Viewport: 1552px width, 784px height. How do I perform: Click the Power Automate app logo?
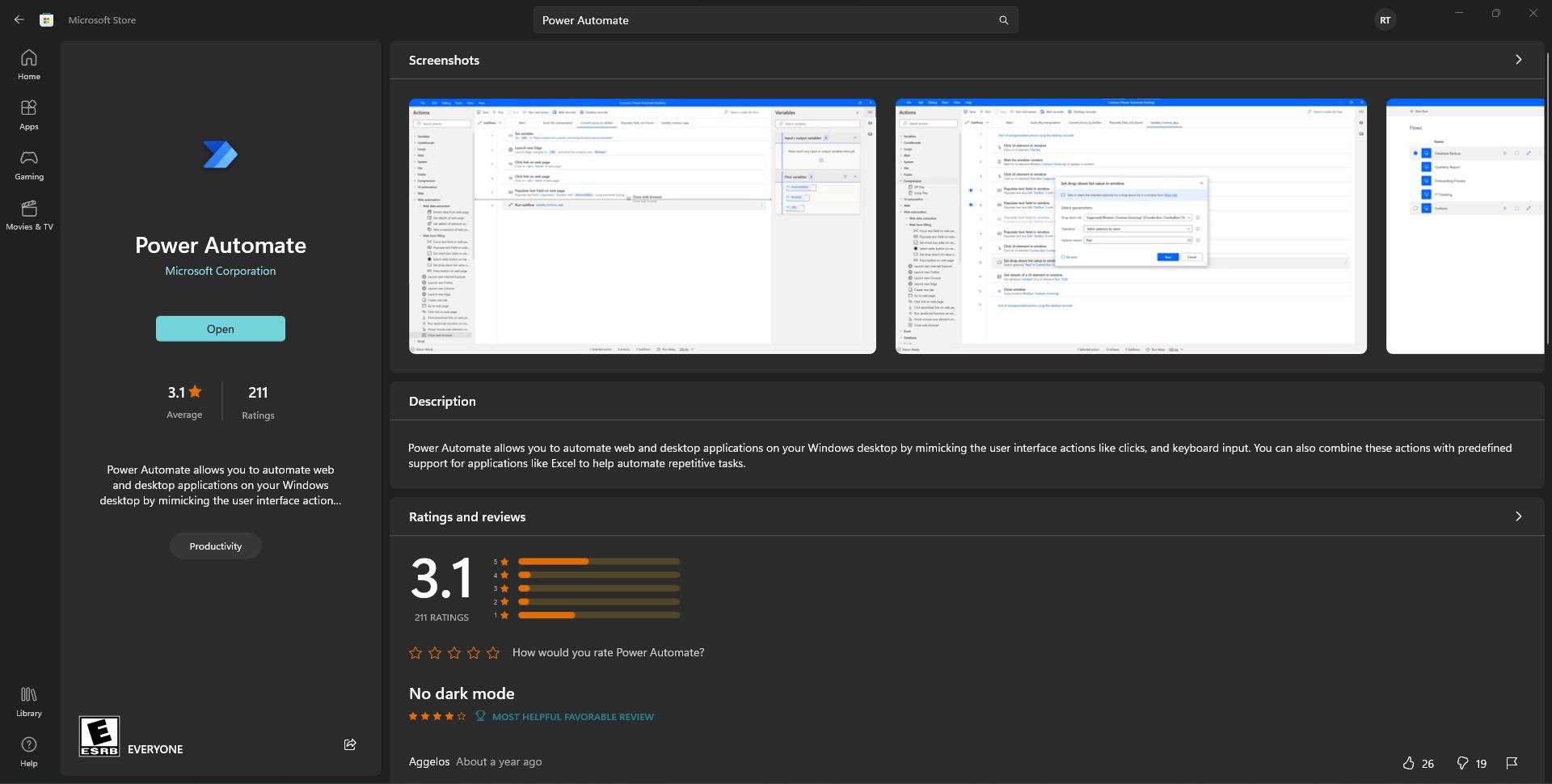click(x=220, y=154)
